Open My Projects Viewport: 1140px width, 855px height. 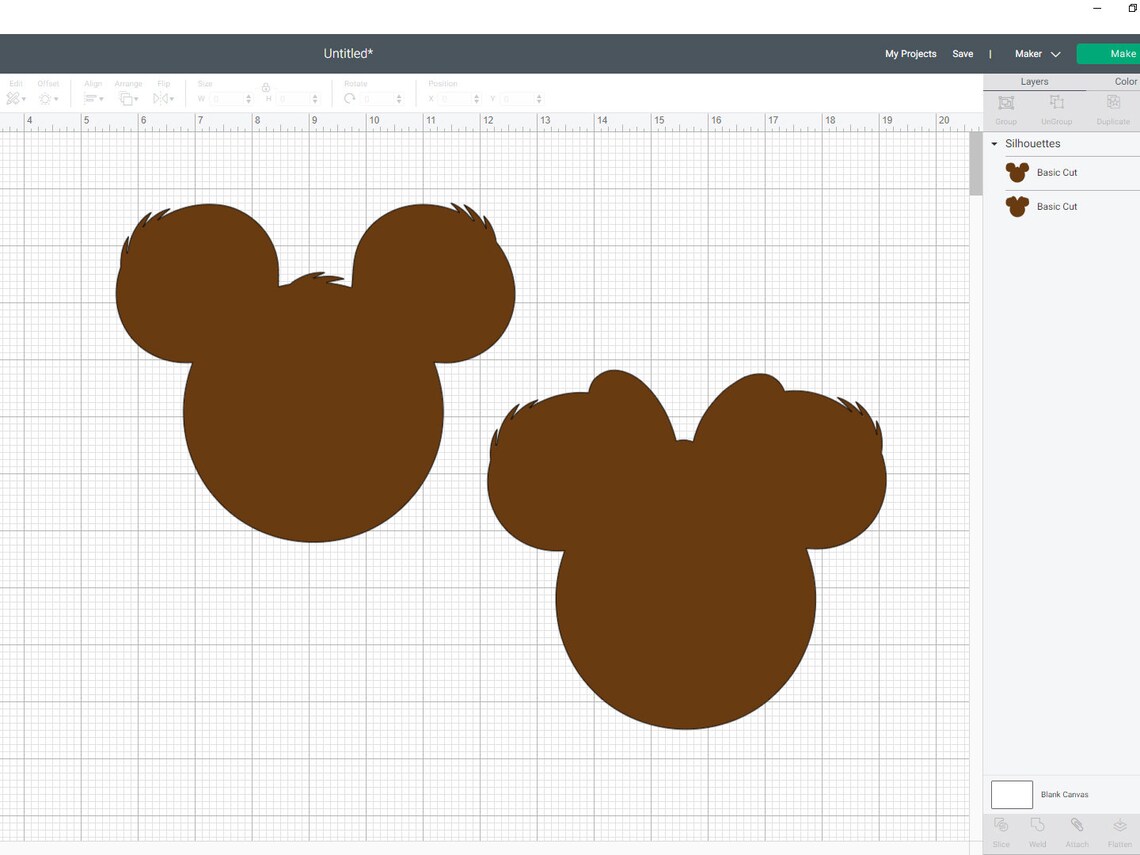tap(910, 54)
